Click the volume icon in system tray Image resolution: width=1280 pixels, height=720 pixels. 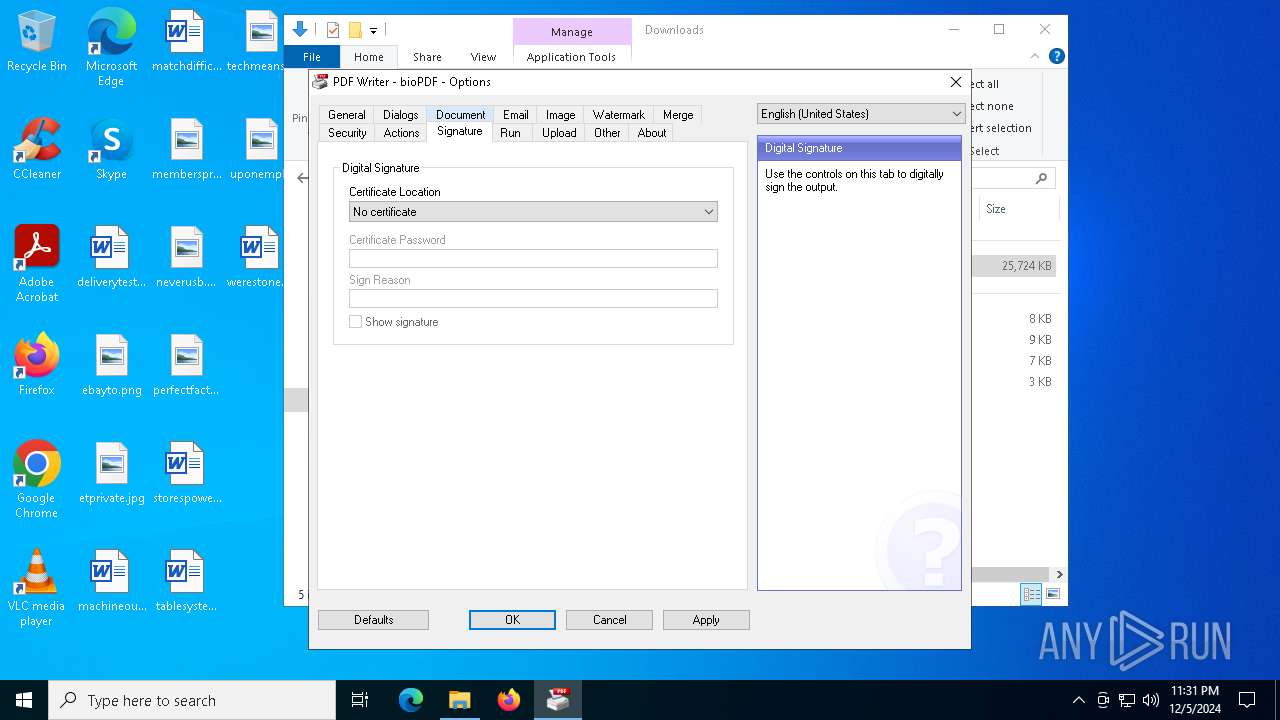coord(1151,700)
